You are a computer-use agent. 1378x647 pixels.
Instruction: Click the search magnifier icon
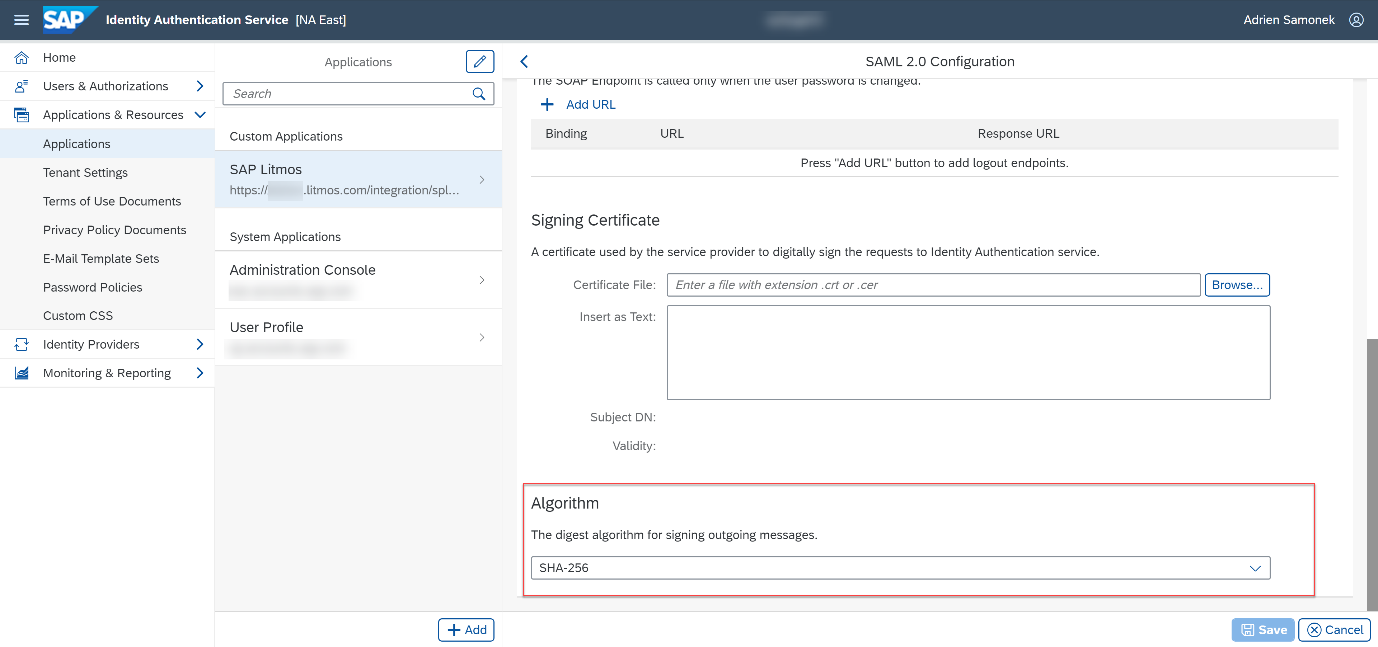click(479, 94)
